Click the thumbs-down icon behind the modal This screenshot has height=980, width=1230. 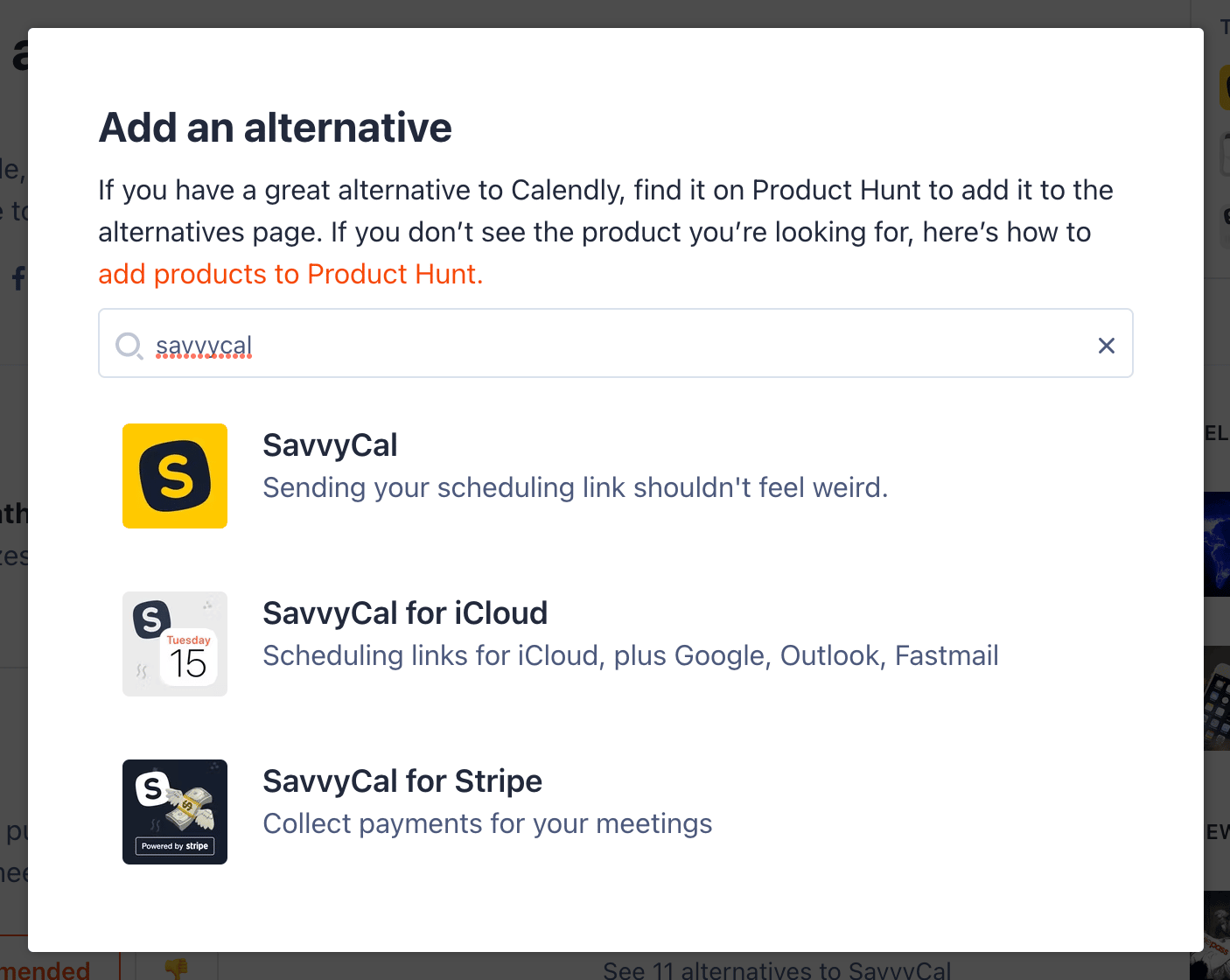[177, 967]
